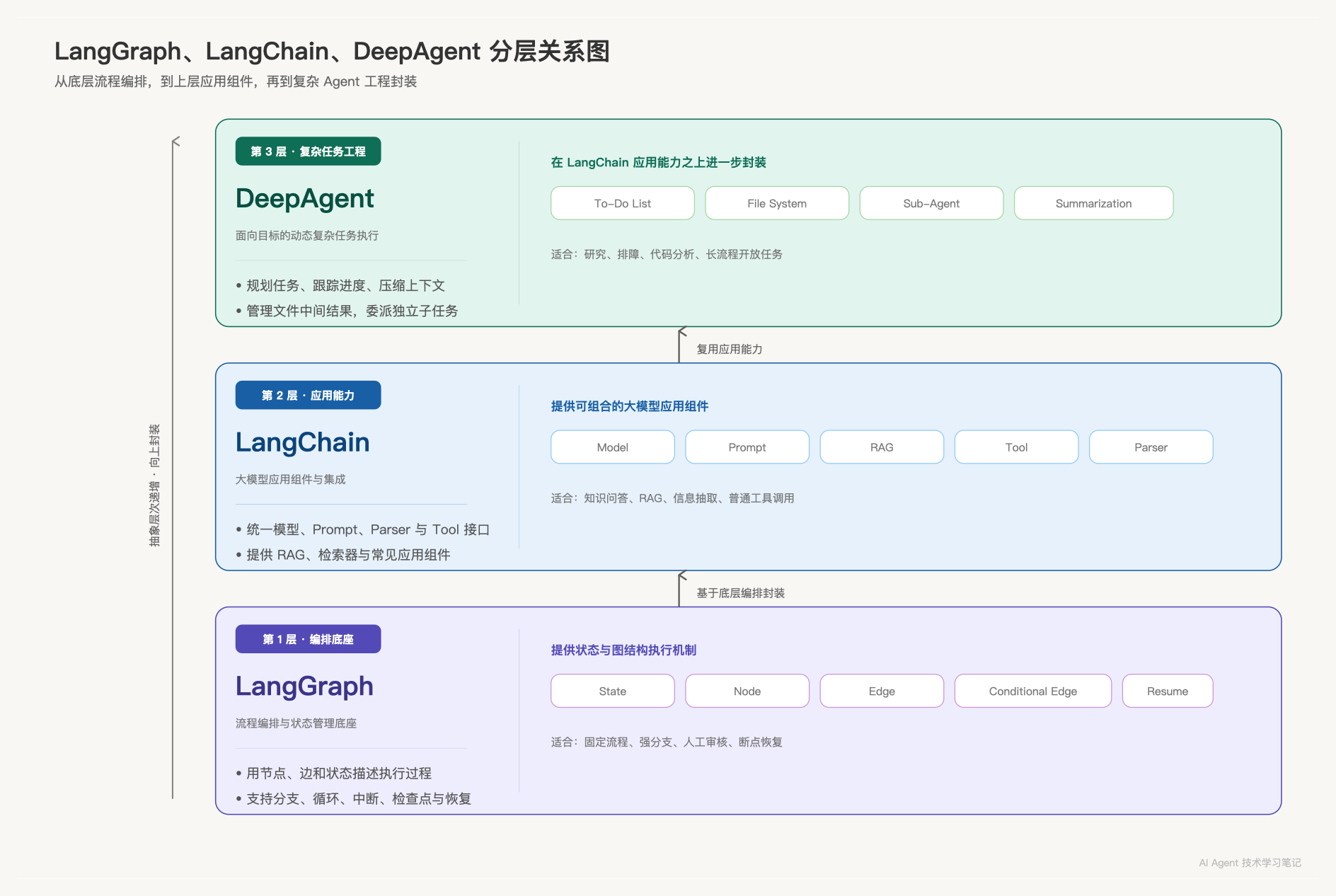Image resolution: width=1336 pixels, height=896 pixels.
Task: Click the LangGraph layer heading
Action: pos(304,687)
